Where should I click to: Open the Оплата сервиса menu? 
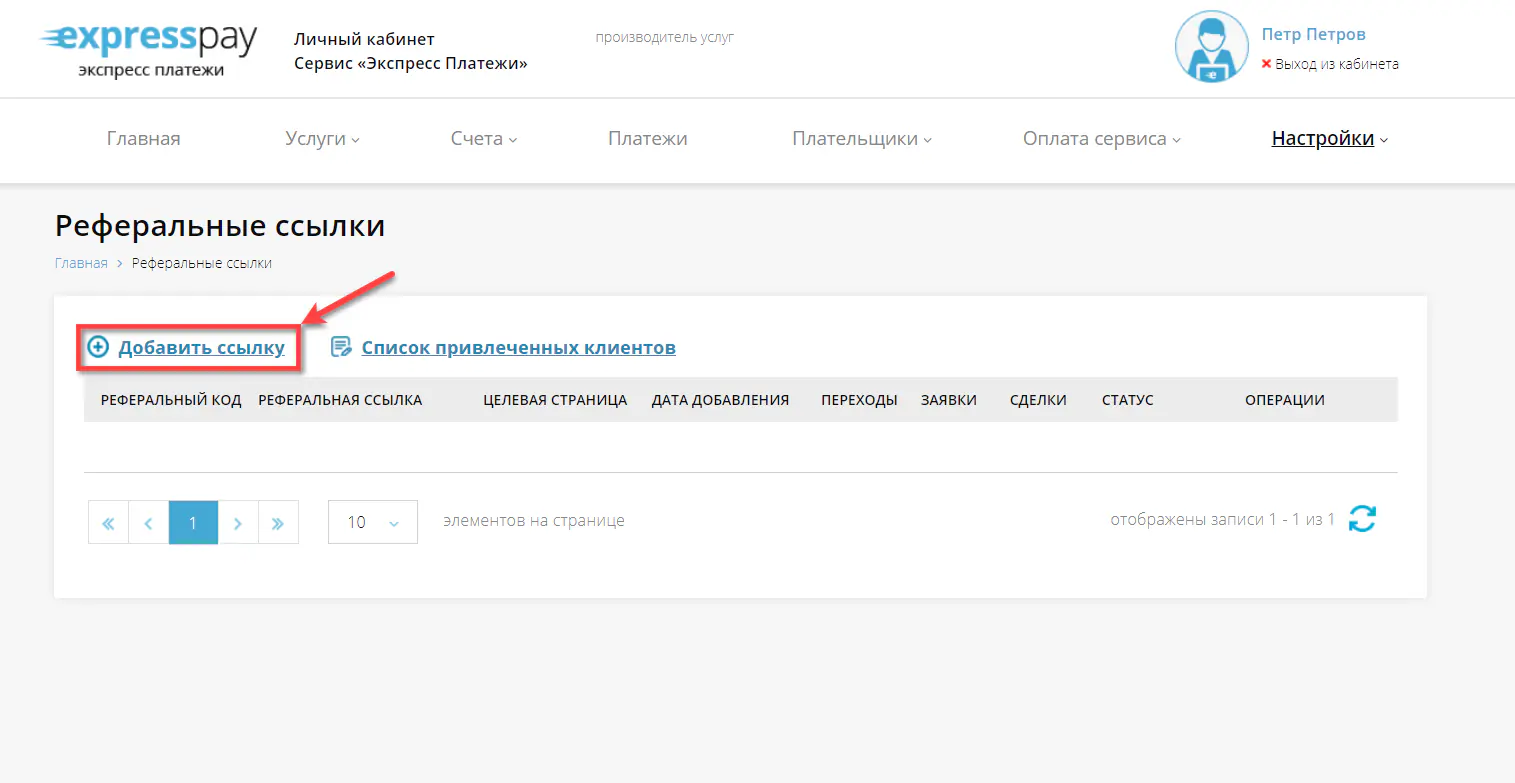click(x=1100, y=139)
